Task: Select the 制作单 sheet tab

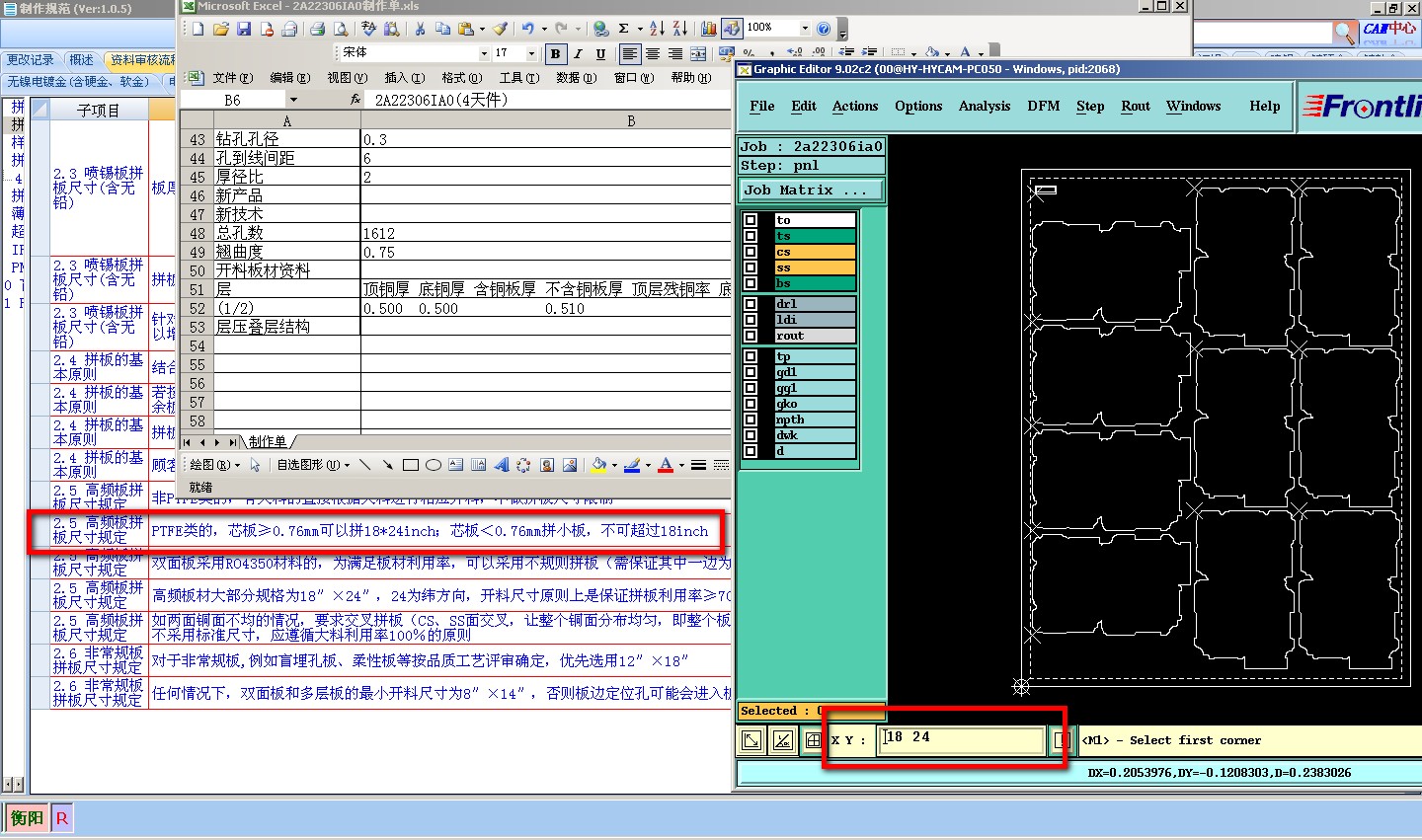Action: (268, 442)
